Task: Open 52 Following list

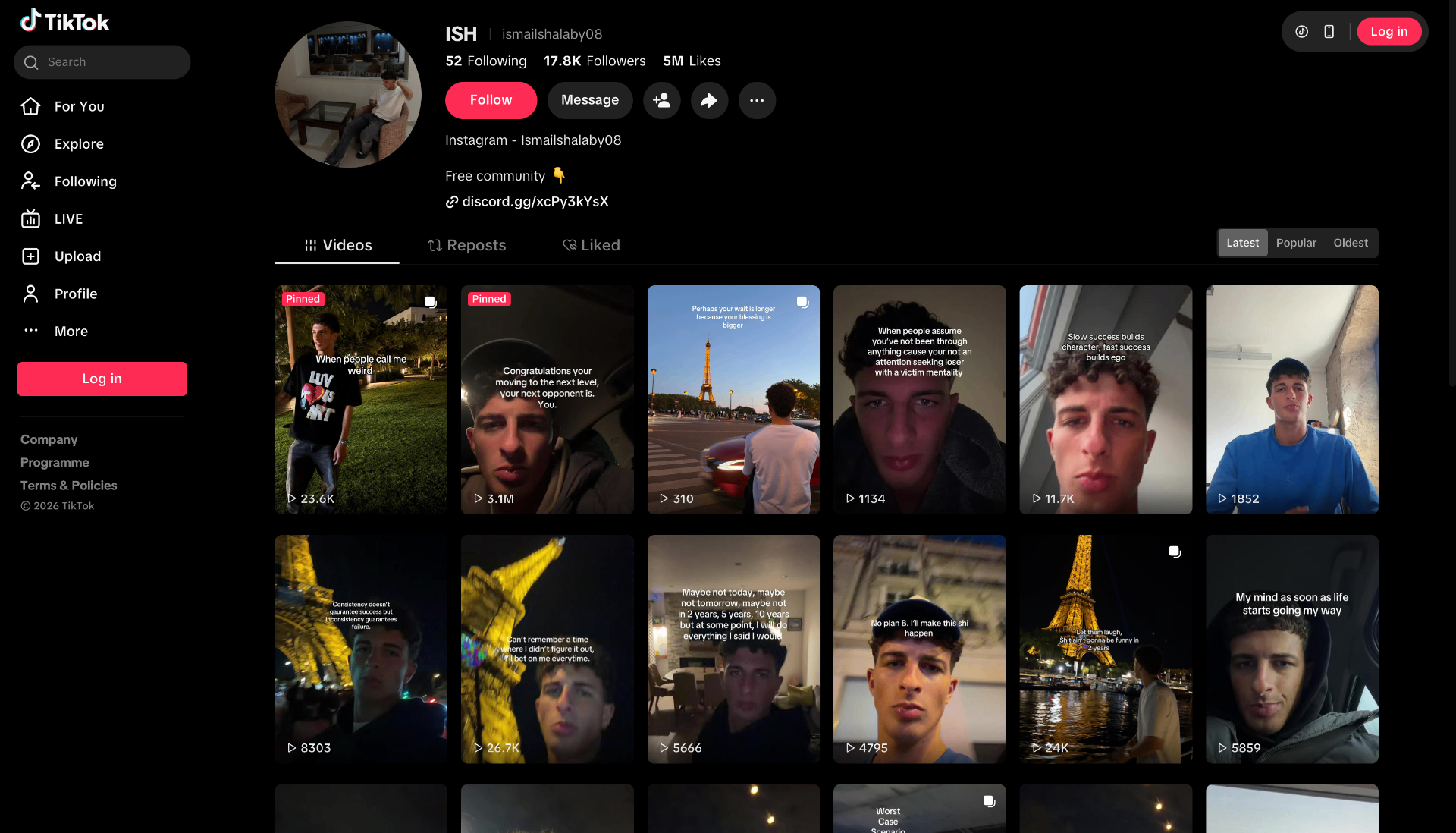Action: [x=486, y=61]
